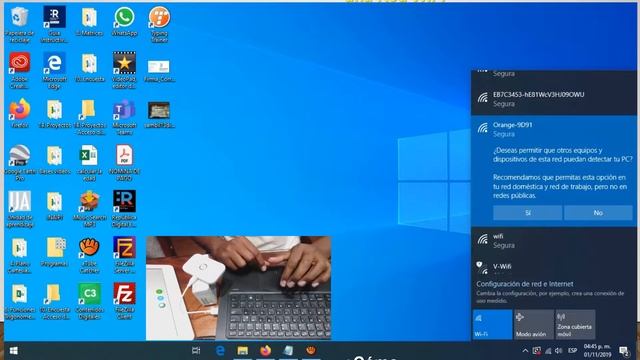
Task: Open the green C3 Contenidos Digitales shortcut
Action: click(89, 301)
